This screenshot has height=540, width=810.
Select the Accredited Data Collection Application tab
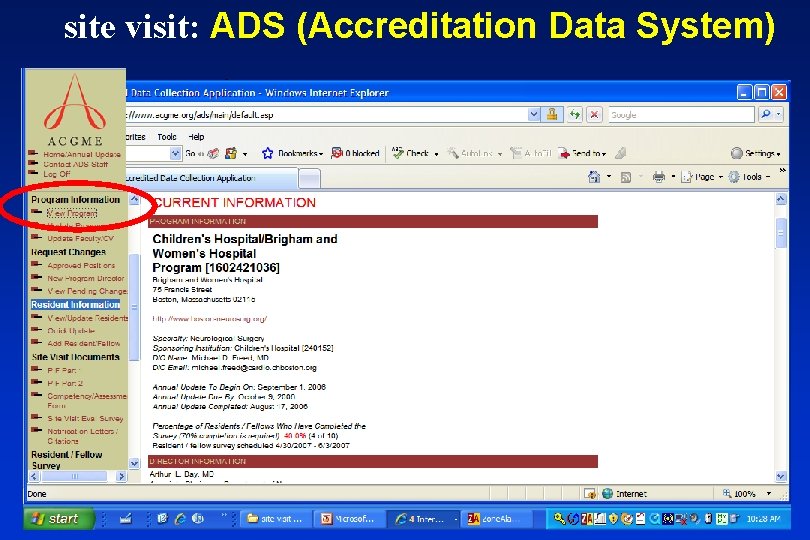coord(212,178)
